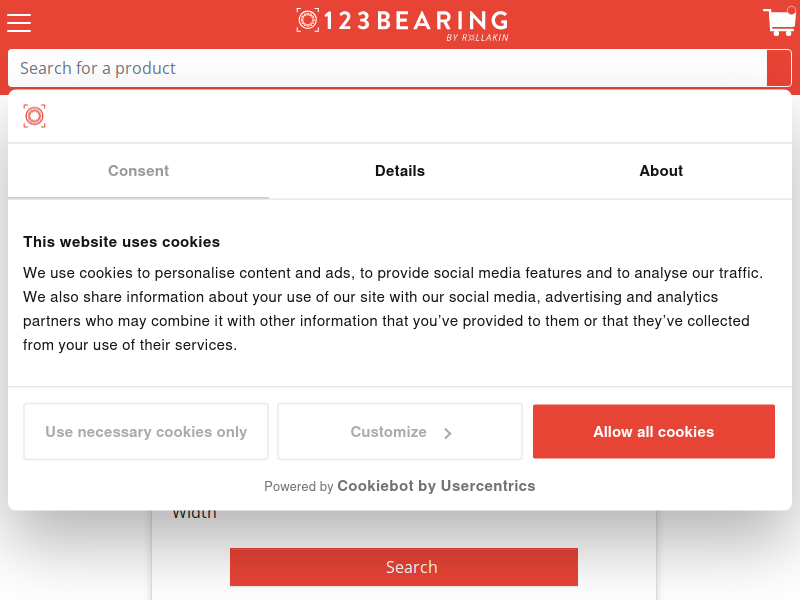Viewport: 800px width, 600px height.
Task: Accept with Allow all cookies
Action: tap(654, 432)
